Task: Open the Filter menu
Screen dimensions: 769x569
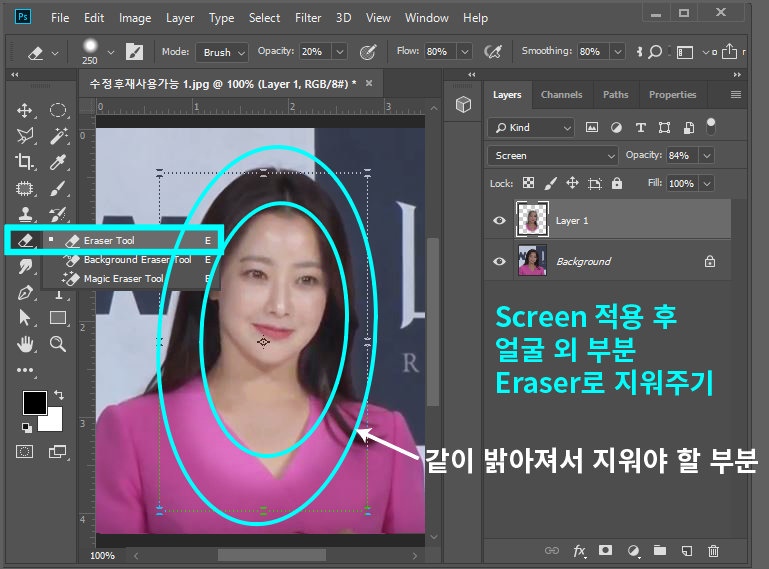Action: tap(308, 18)
